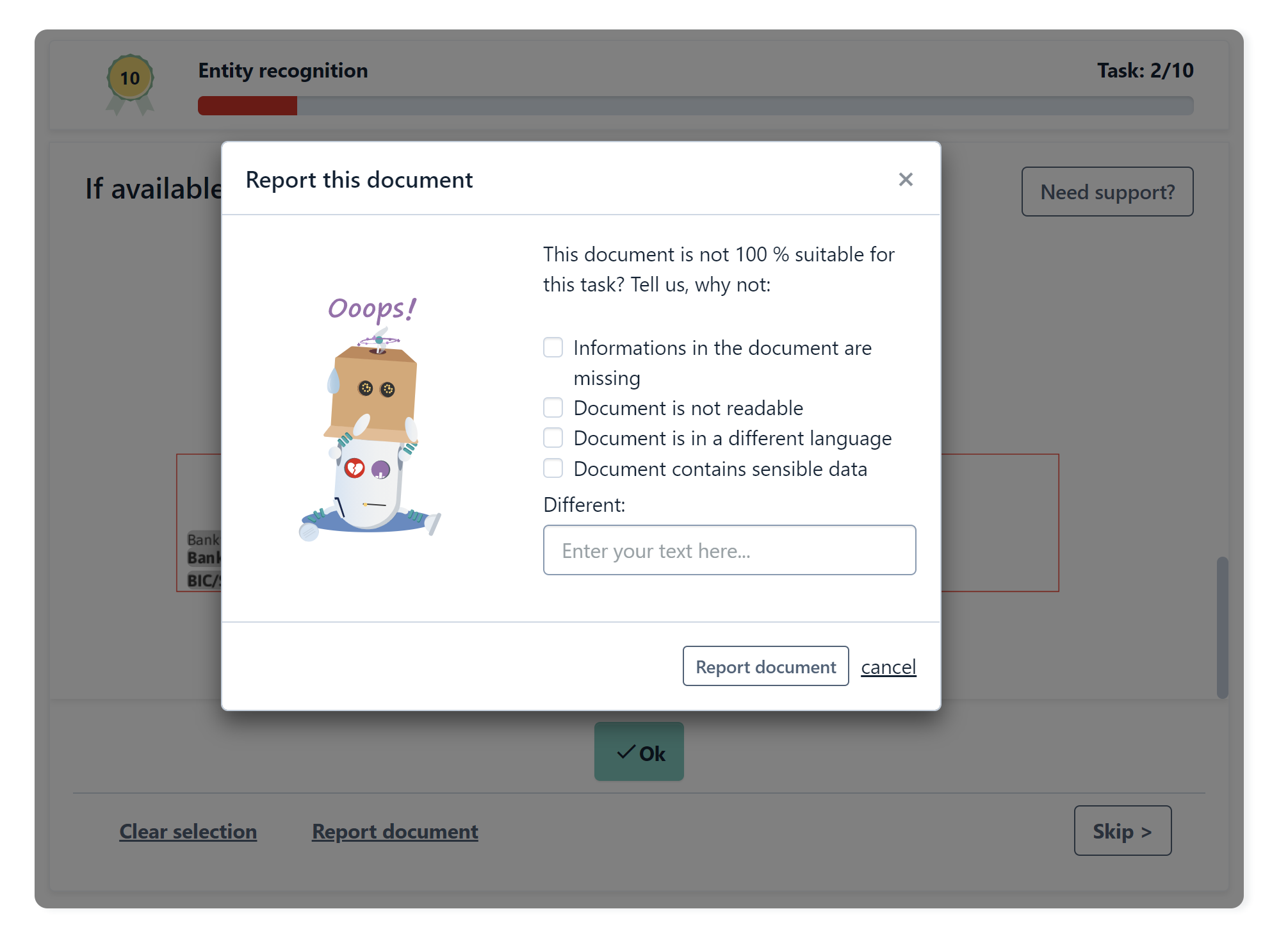
Task: Click the 'Enter your text here' field
Action: (x=730, y=550)
